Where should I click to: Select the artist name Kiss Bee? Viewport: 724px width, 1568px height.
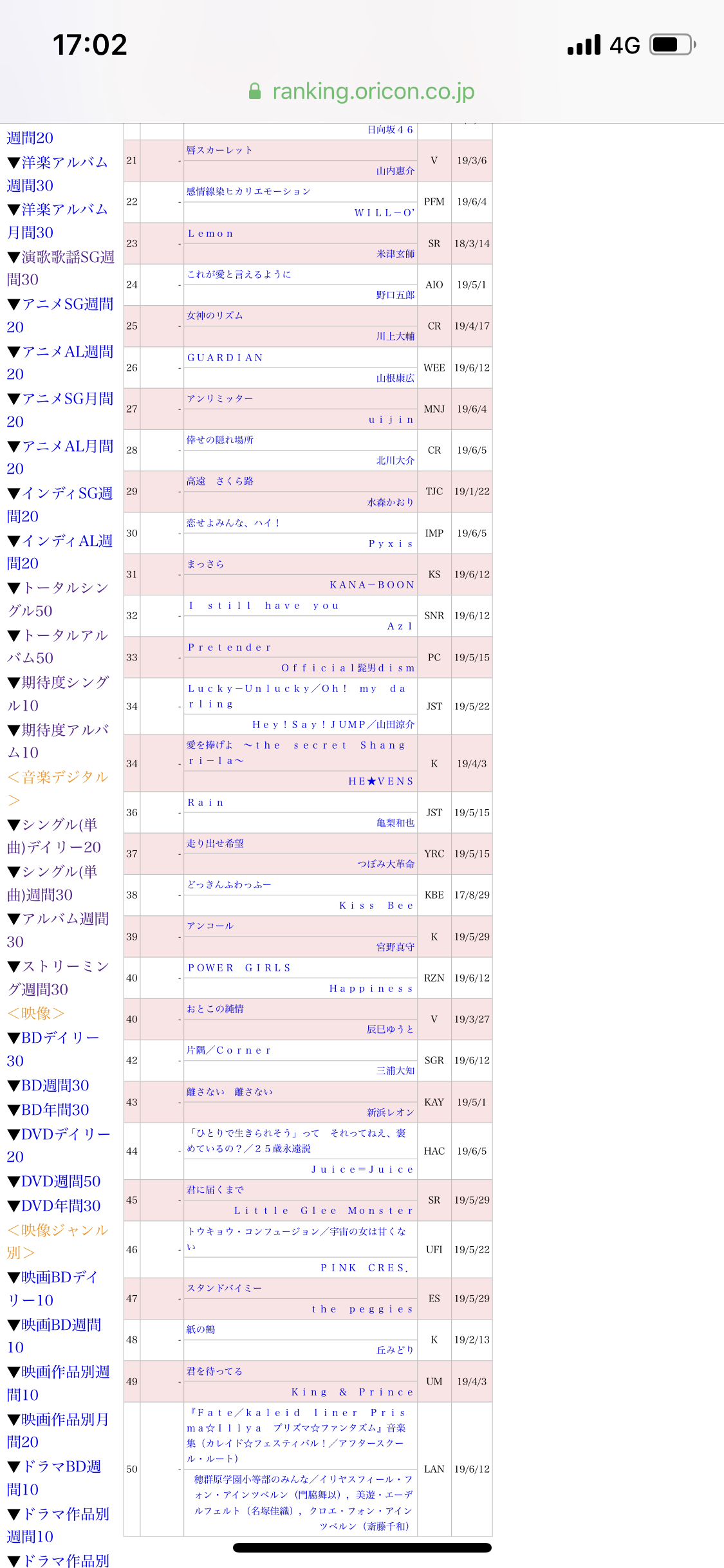coord(377,906)
